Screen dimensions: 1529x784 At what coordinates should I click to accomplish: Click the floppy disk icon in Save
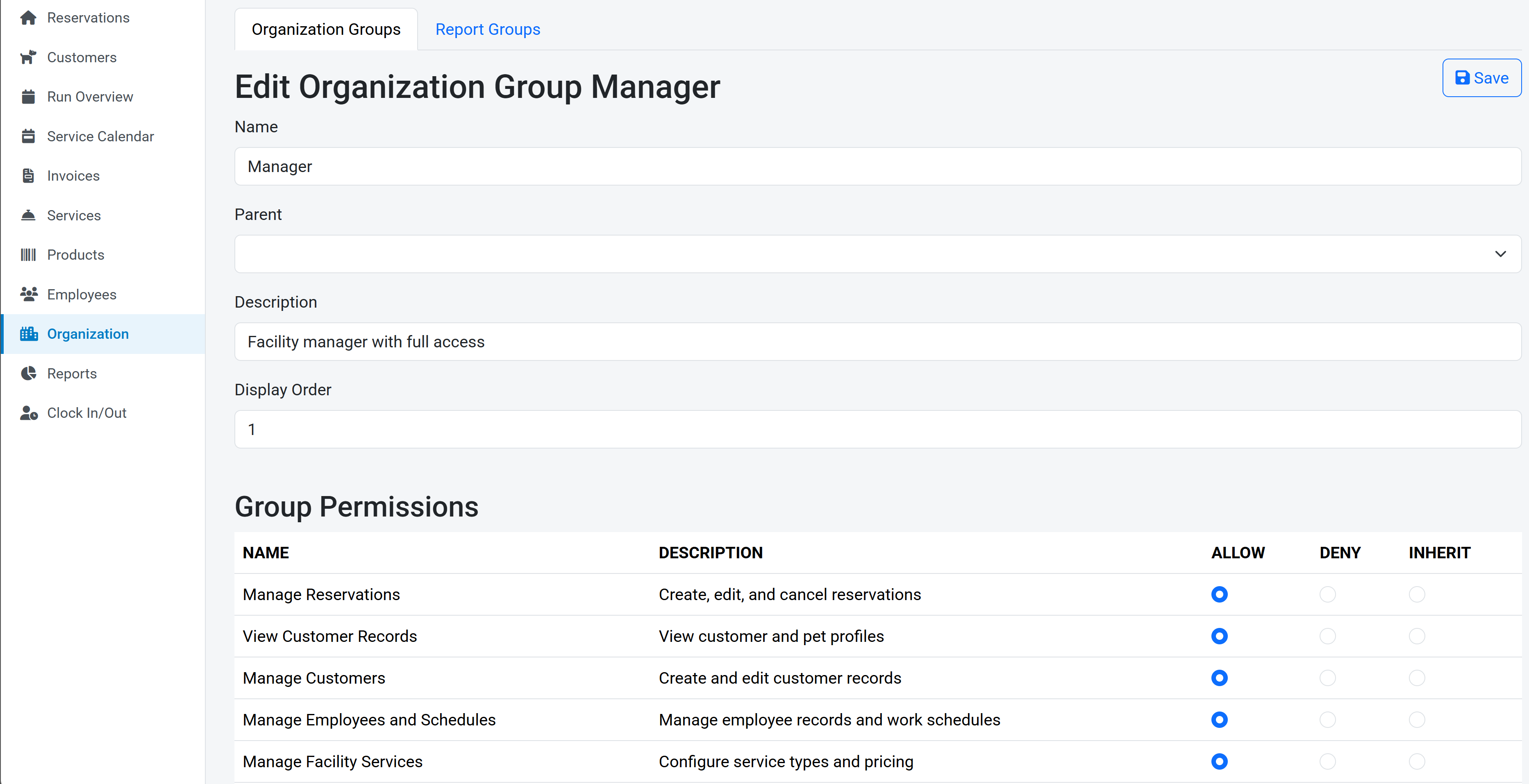[x=1462, y=78]
